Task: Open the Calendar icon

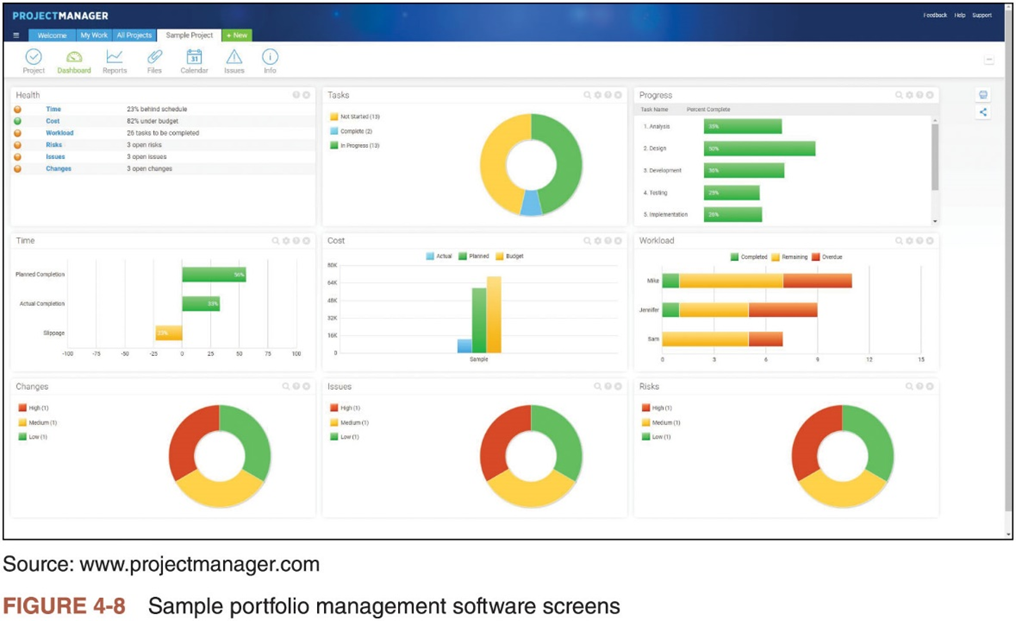Action: click(194, 58)
